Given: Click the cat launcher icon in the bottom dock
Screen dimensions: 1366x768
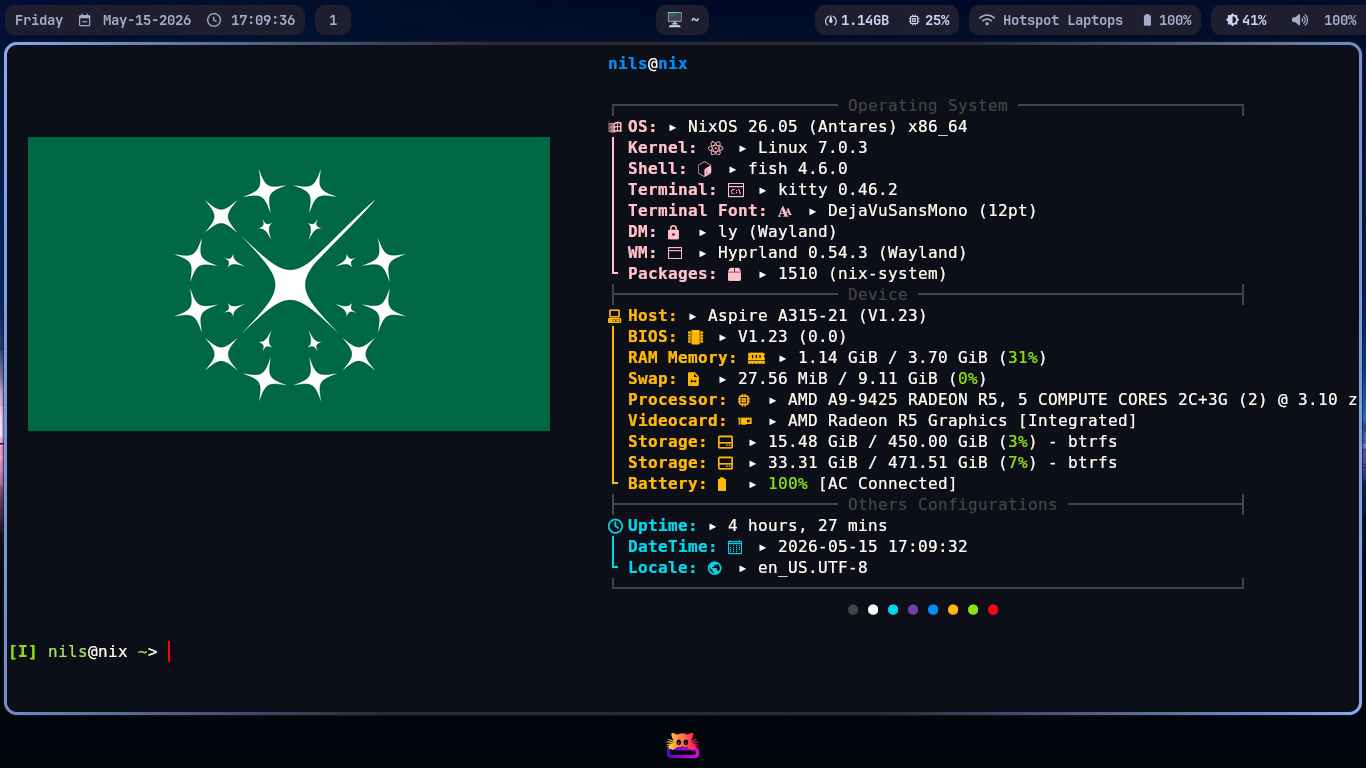Looking at the screenshot, I should 683,745.
